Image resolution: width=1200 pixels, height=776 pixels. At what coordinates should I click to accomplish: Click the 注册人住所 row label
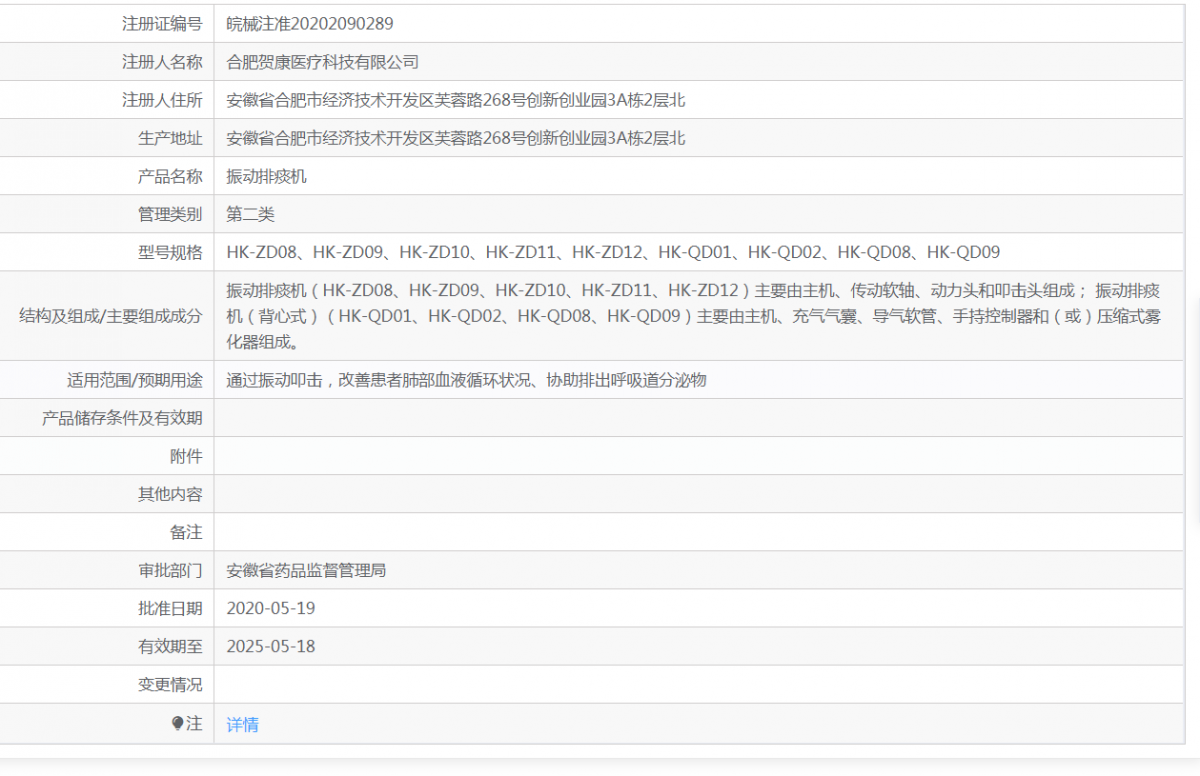pos(162,100)
